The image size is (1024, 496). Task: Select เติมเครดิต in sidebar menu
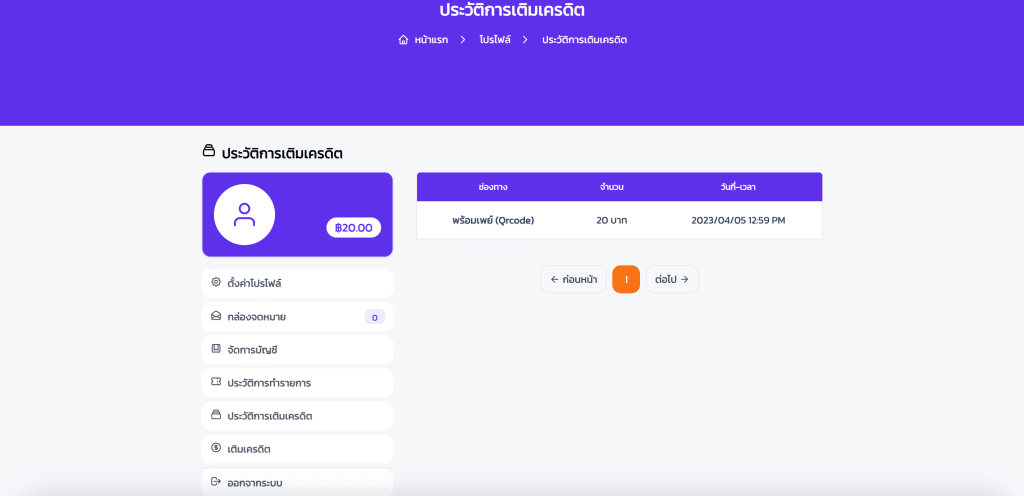[298, 449]
